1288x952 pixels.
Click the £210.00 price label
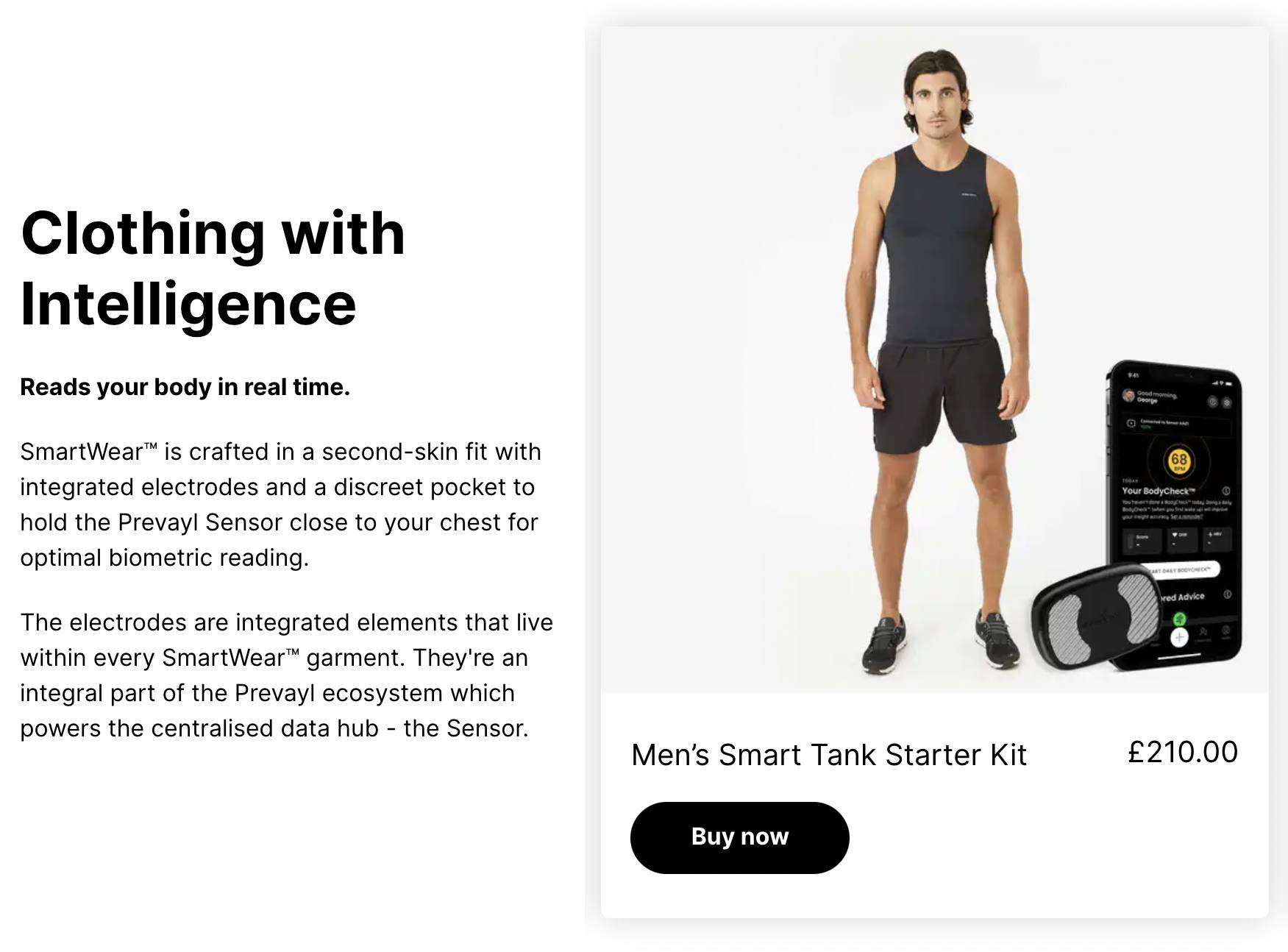1183,752
